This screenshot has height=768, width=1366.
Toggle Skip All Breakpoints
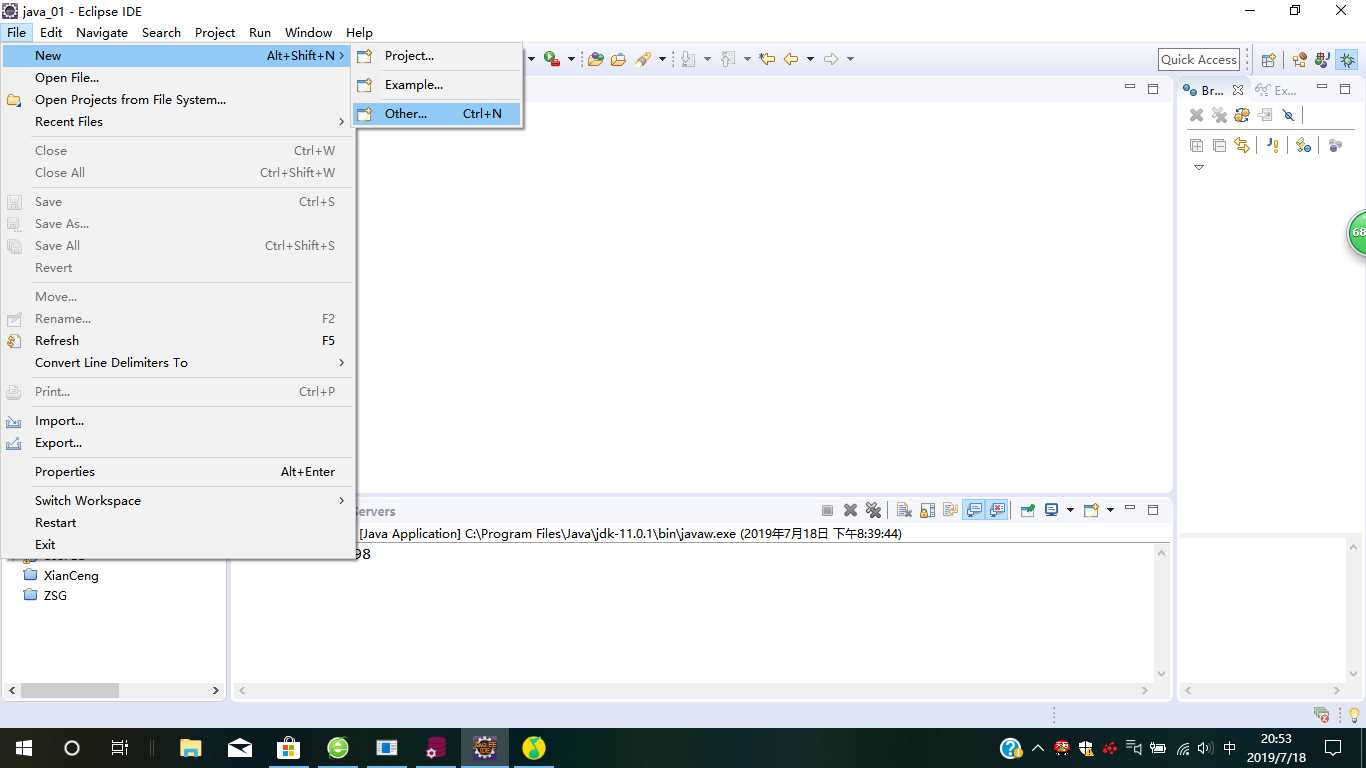(1288, 115)
